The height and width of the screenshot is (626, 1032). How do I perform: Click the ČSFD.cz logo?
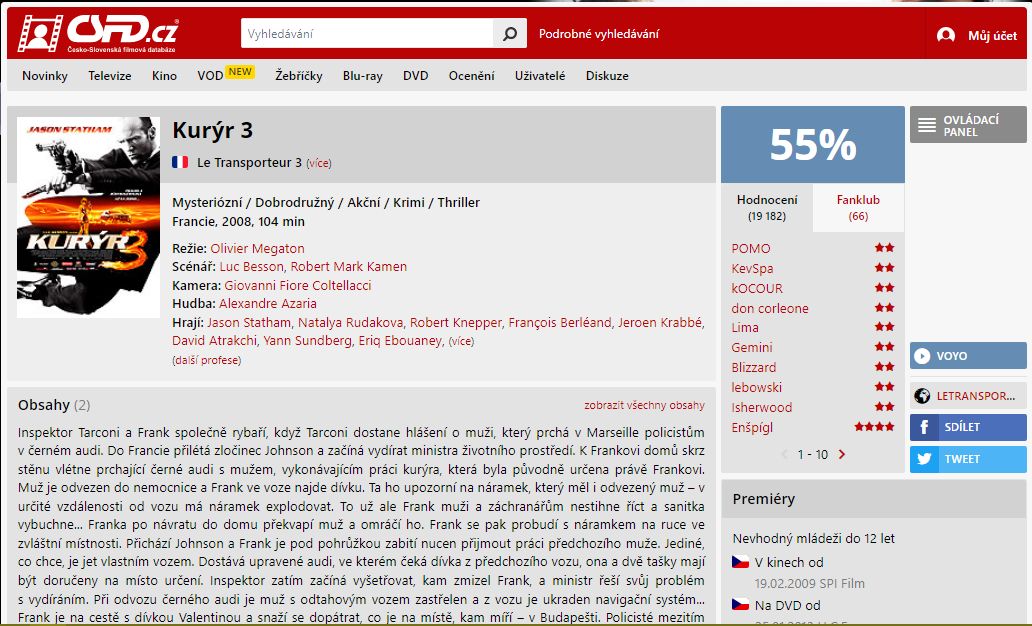point(97,34)
